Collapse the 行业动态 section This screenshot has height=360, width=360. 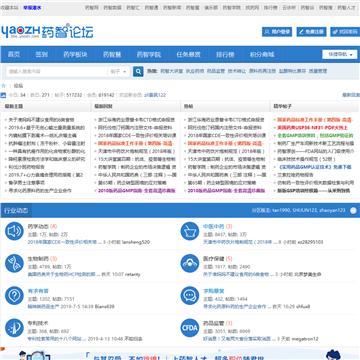[353, 210]
